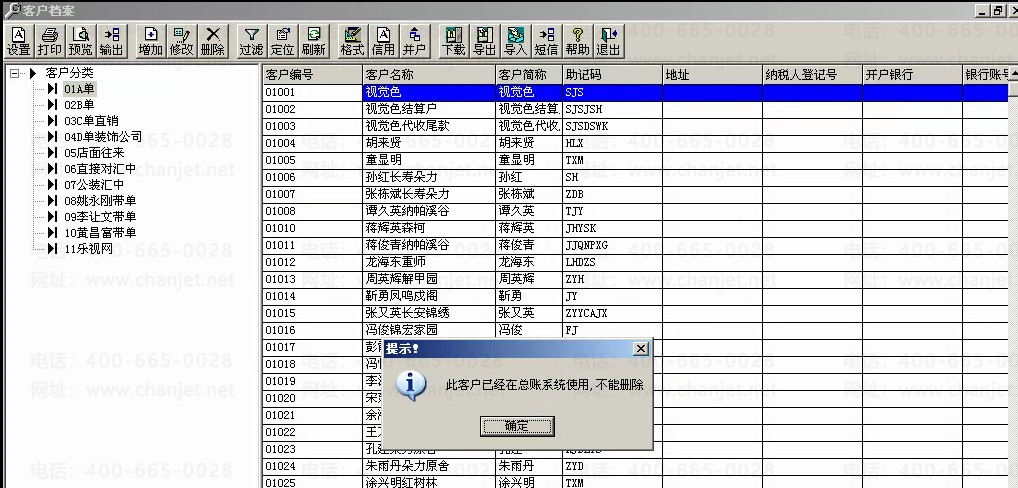Click the 导入 (Import) toolbar icon
The width and height of the screenshot is (1018, 488).
pos(515,41)
